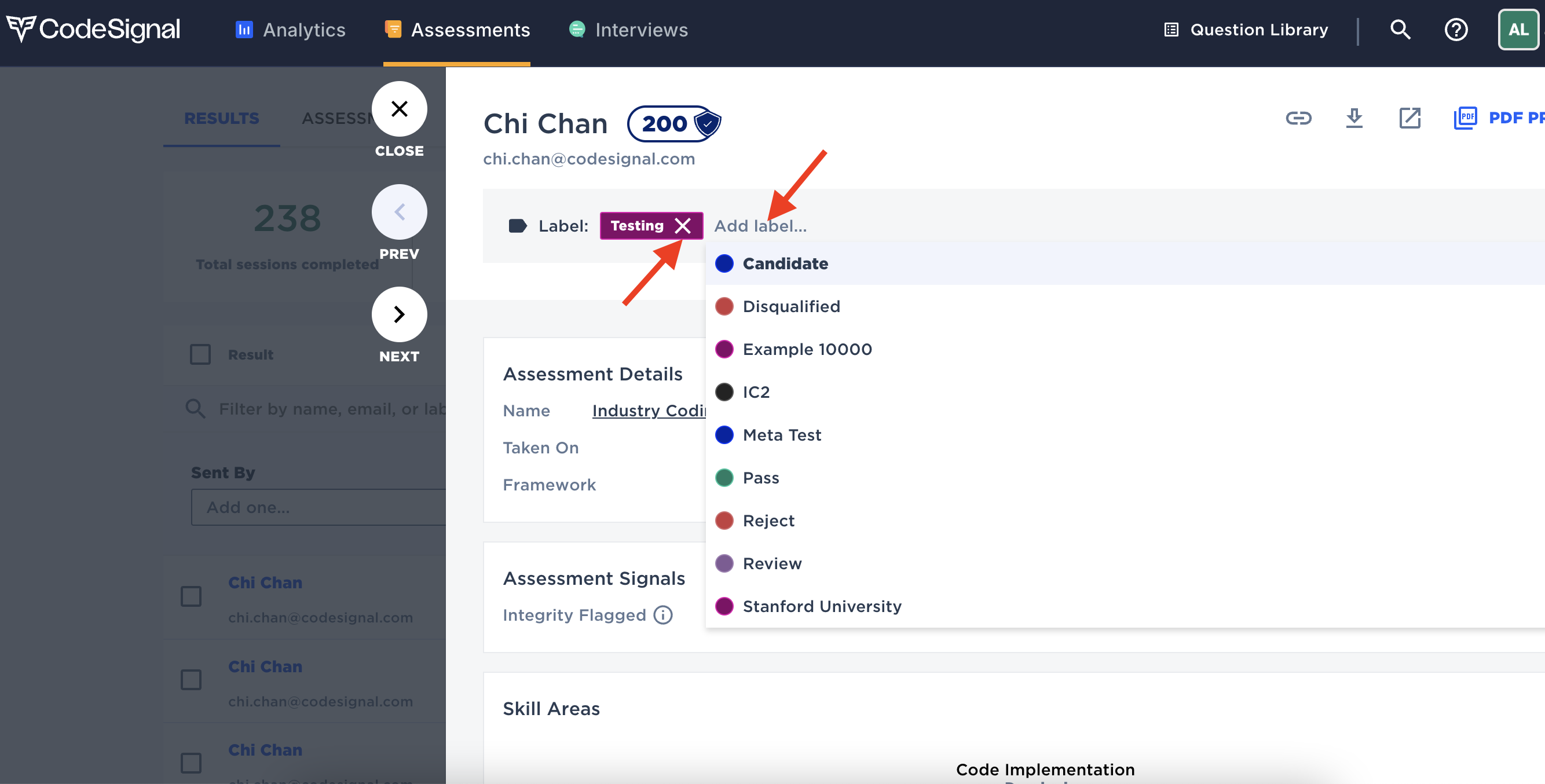The image size is (1545, 784).
Task: Click the Interviews chat bubble icon
Action: [577, 29]
